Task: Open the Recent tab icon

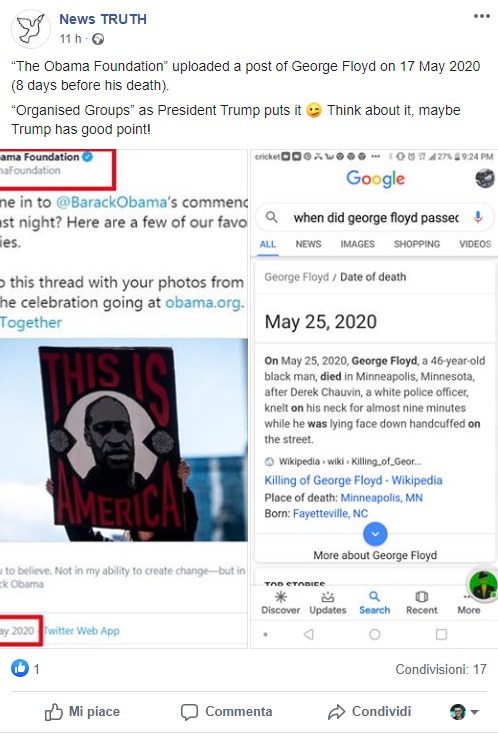Action: [422, 596]
